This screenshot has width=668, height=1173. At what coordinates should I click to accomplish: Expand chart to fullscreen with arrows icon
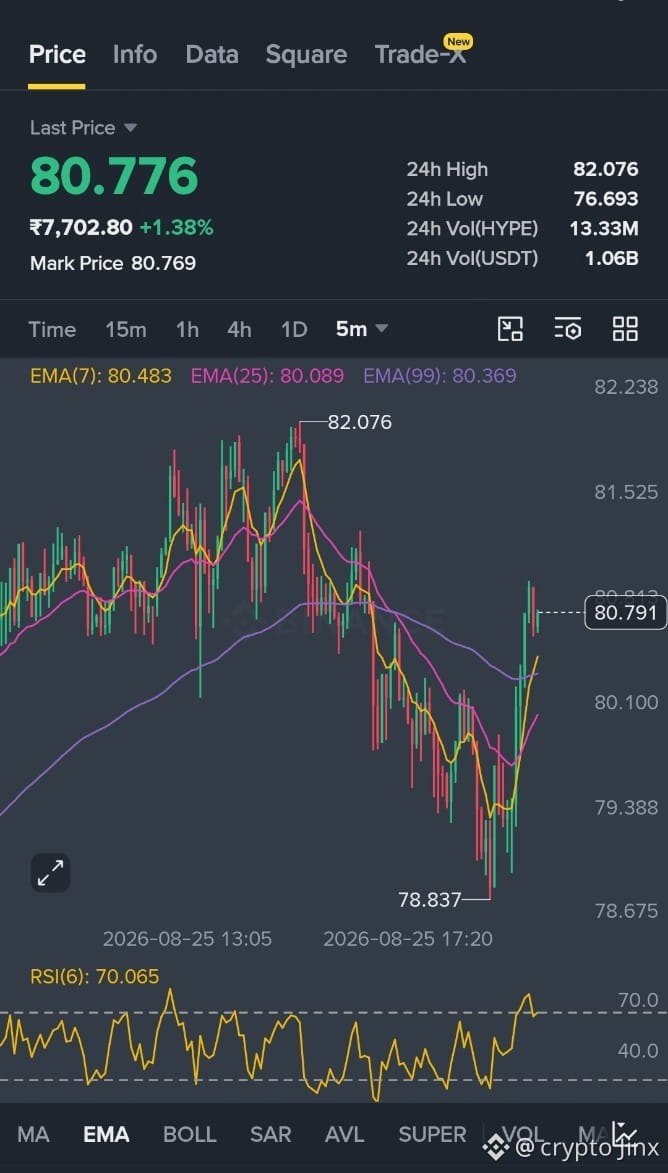[50, 872]
